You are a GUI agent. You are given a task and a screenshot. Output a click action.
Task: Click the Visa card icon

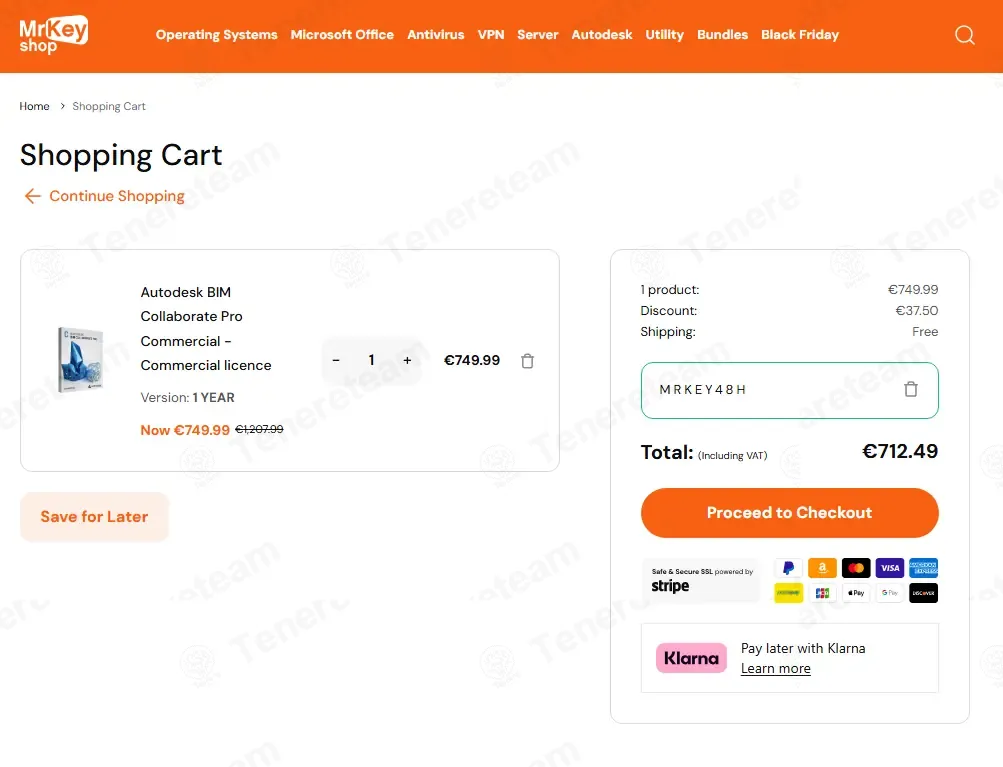click(889, 568)
